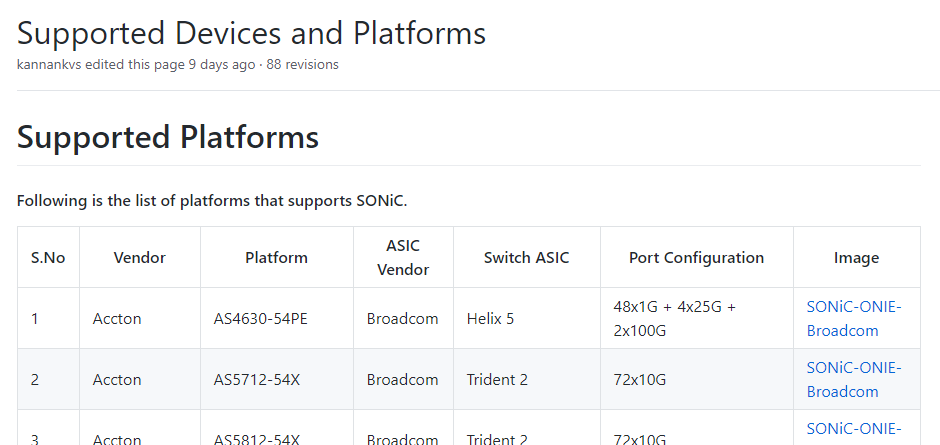Click the Vendor column header
The height and width of the screenshot is (445, 940).
[x=140, y=258]
